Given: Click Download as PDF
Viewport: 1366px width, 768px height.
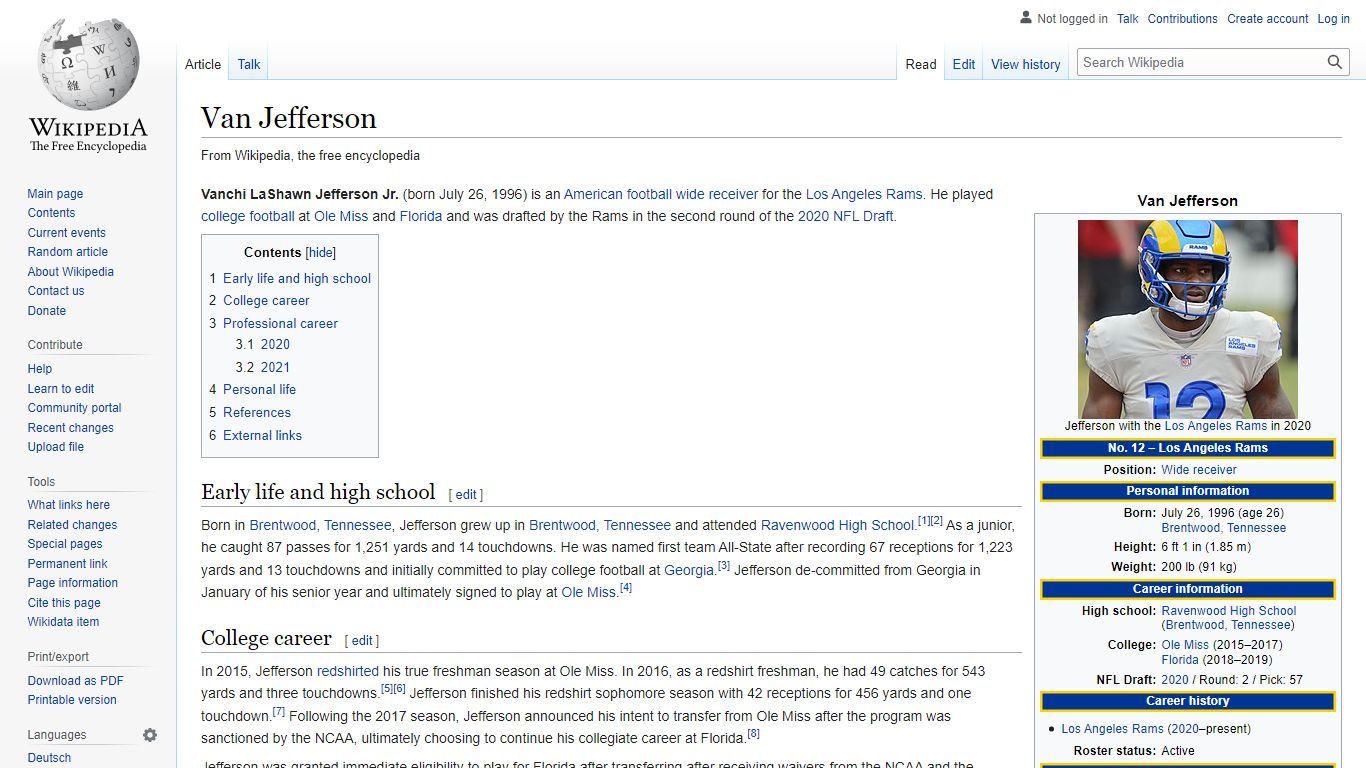Looking at the screenshot, I should pos(75,681).
